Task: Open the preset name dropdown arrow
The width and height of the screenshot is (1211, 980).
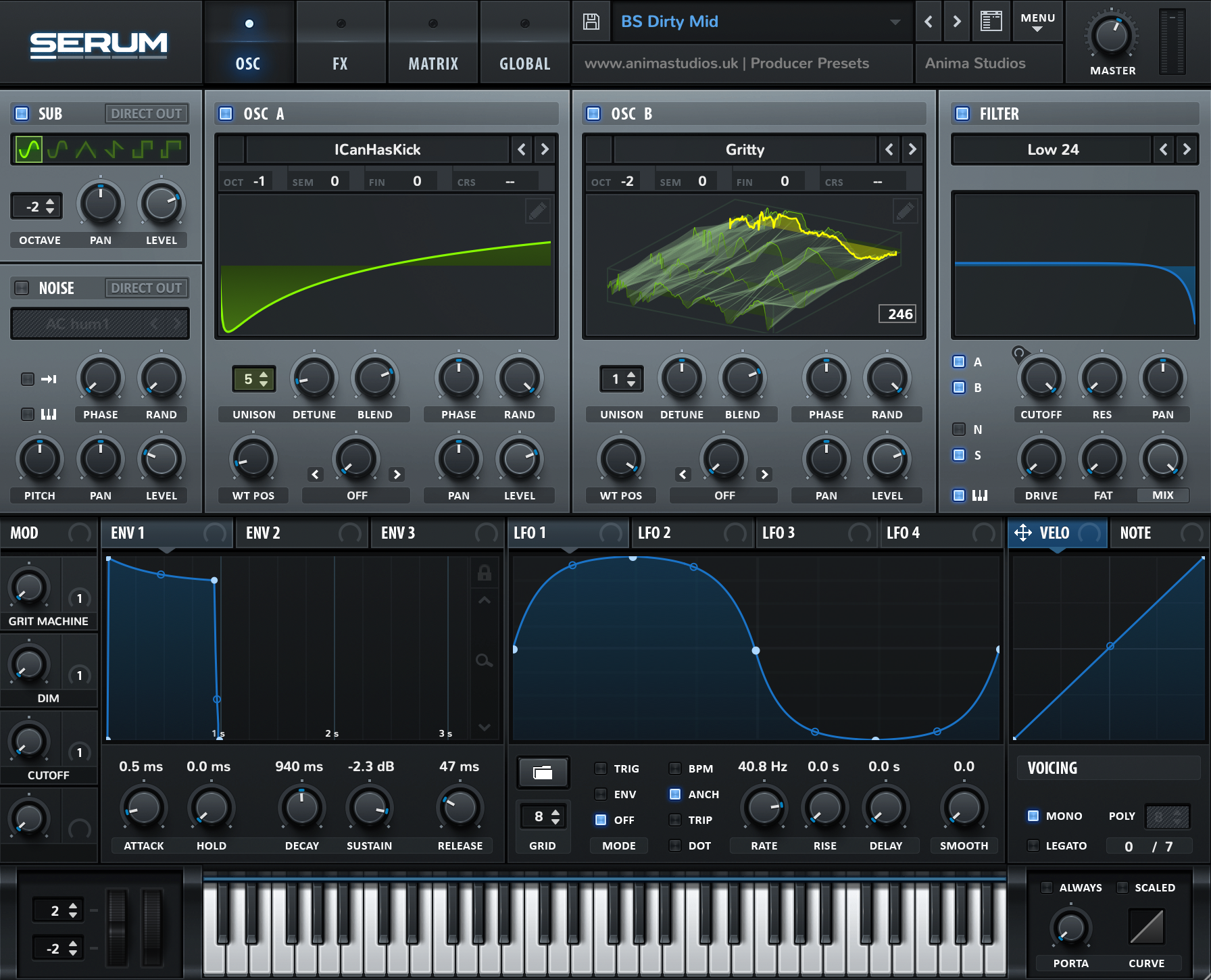Action: [895, 22]
